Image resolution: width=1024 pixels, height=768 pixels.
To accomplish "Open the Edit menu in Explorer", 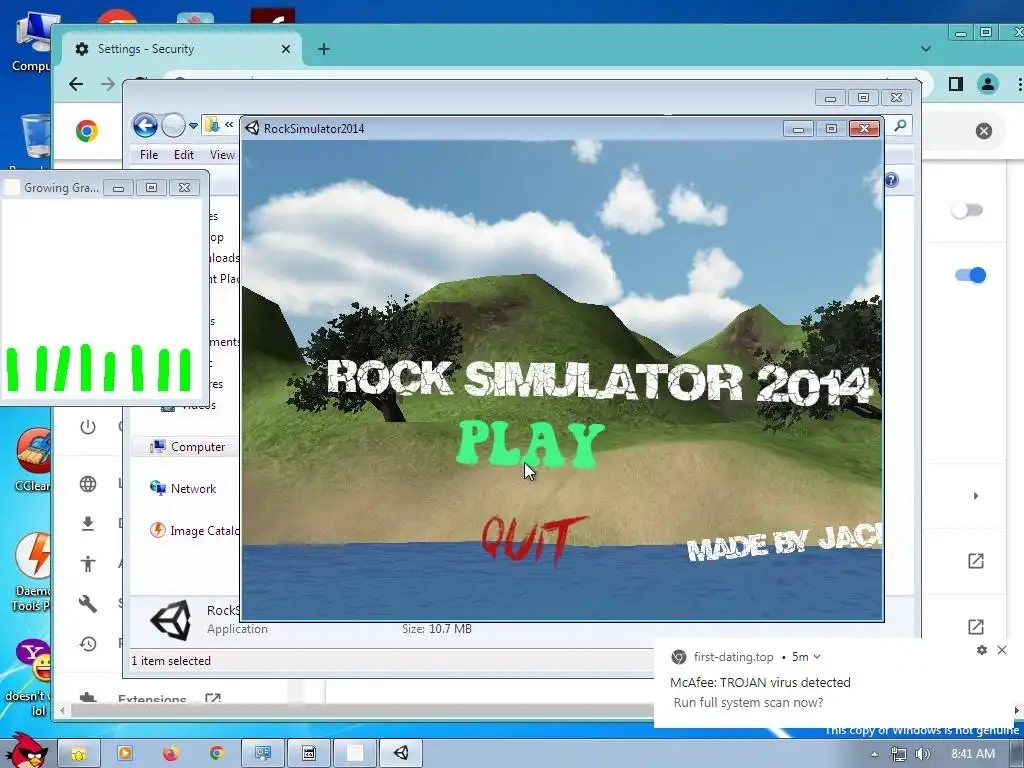I will pos(184,155).
